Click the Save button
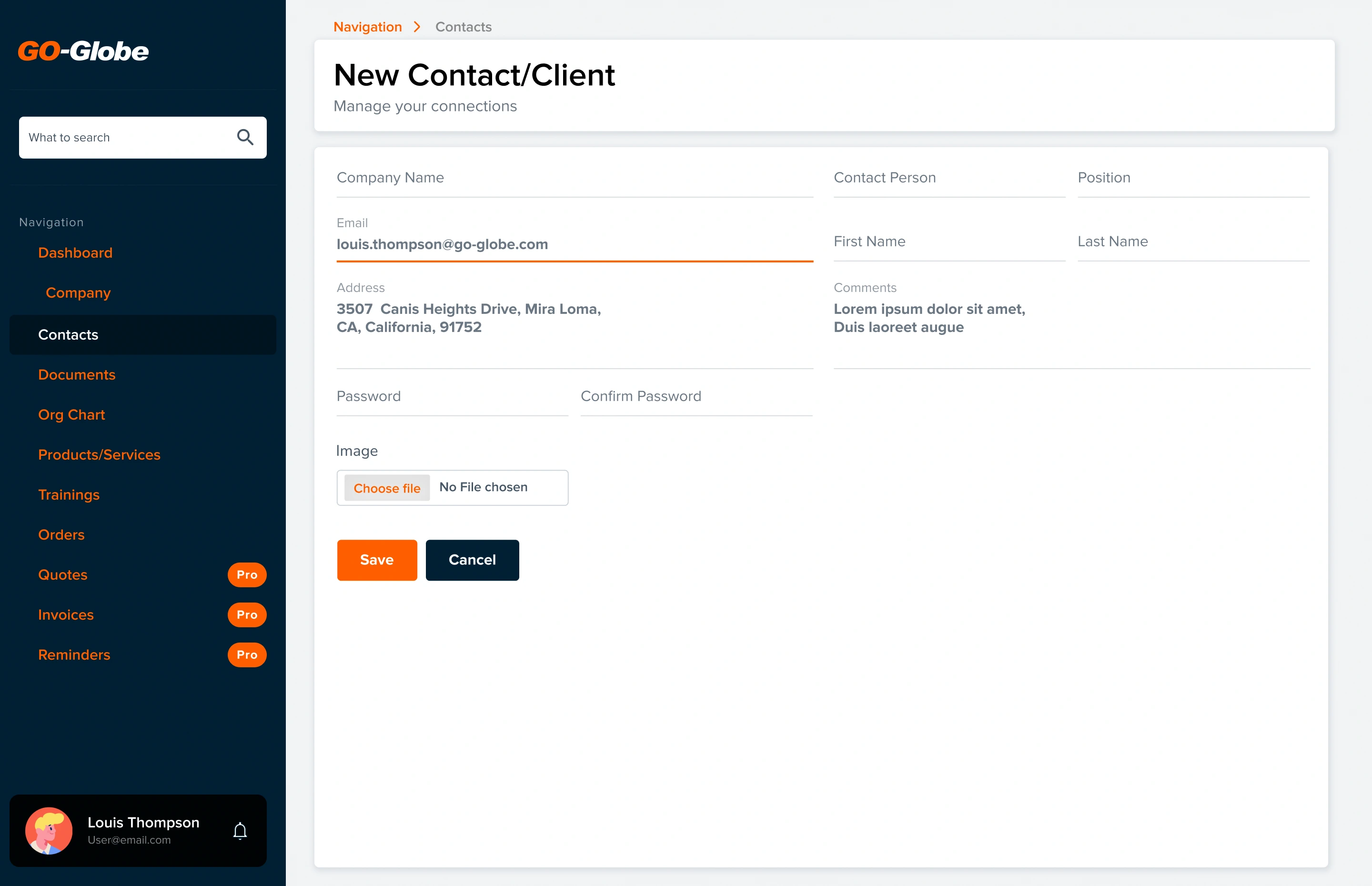This screenshot has height=886, width=1372. pyautogui.click(x=377, y=559)
